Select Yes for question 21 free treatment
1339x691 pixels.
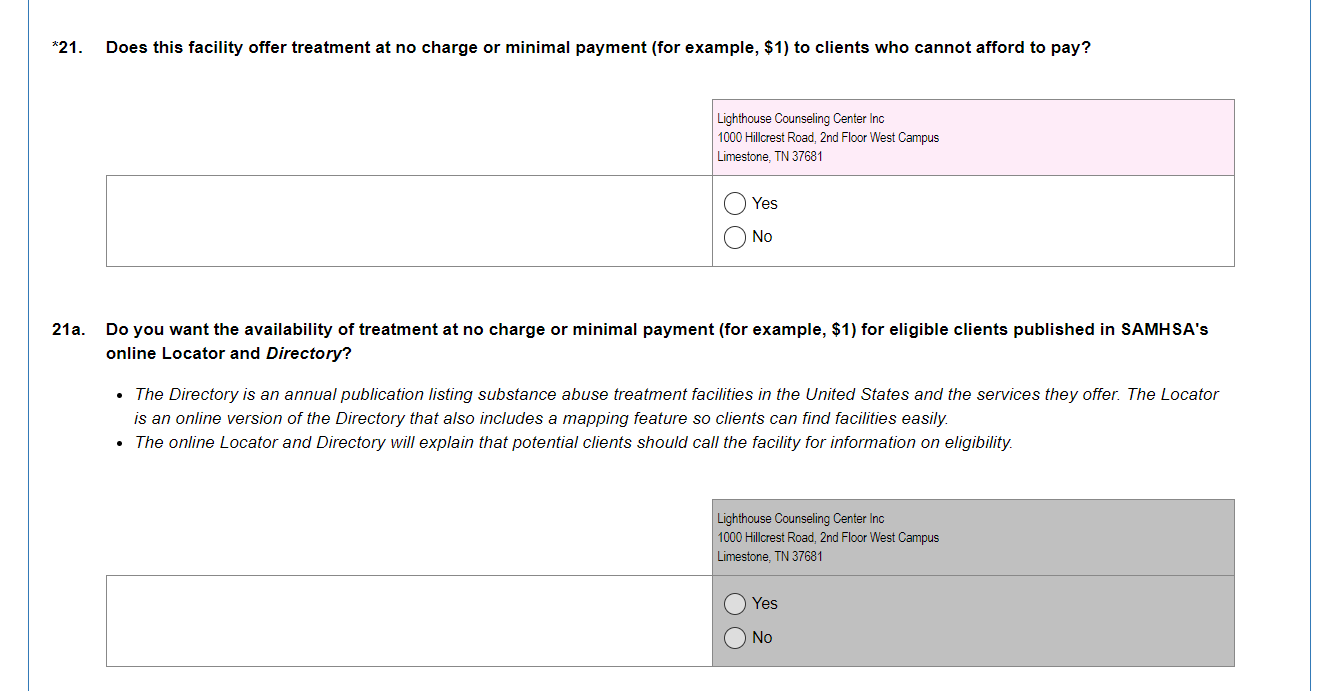click(x=735, y=204)
